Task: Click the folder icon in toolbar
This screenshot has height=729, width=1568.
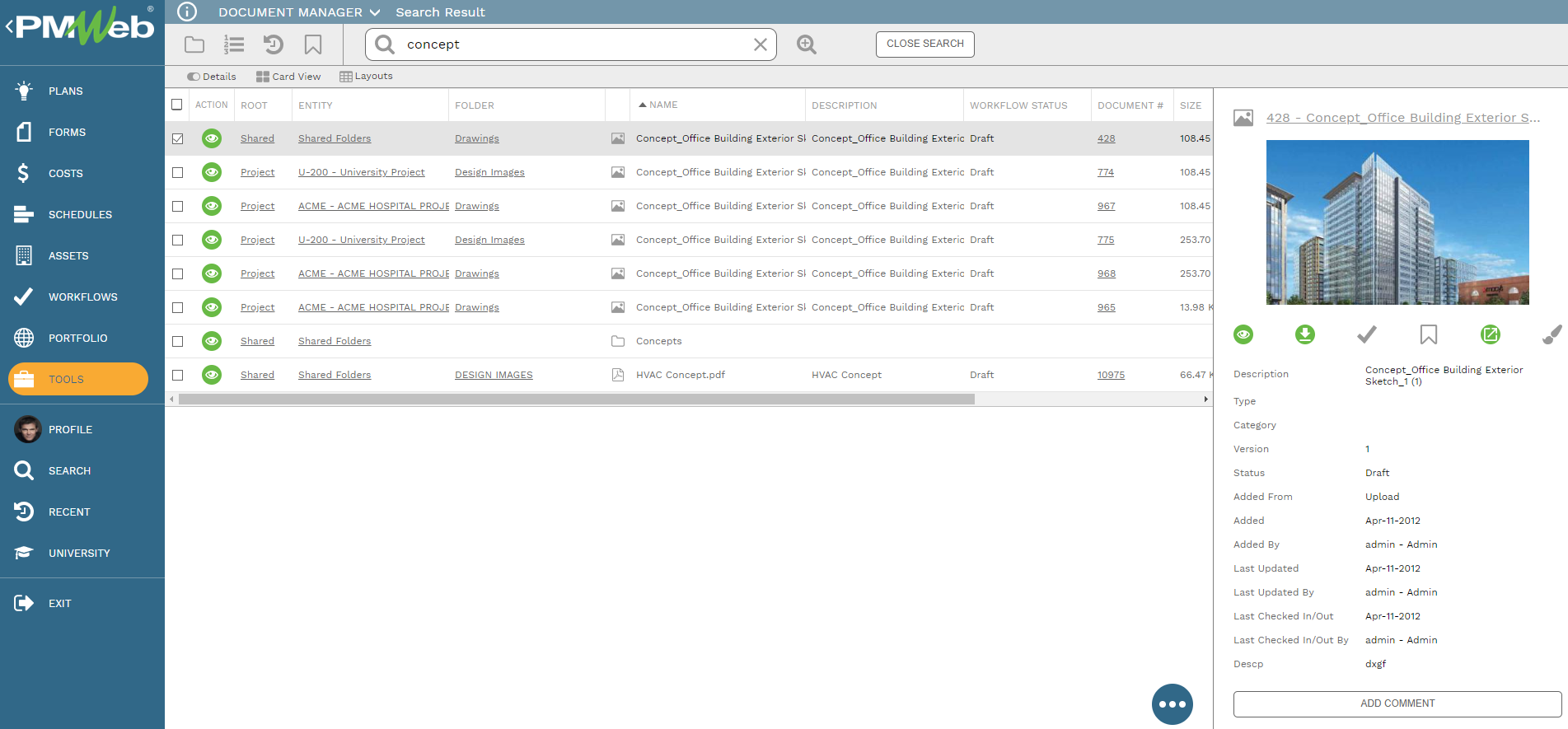Action: coord(194,44)
